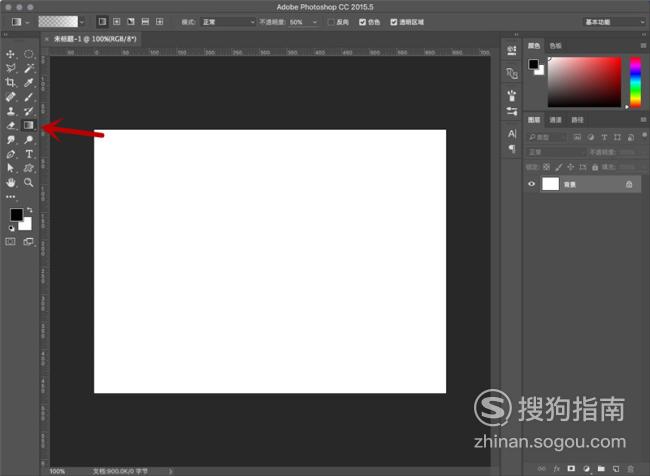Select the Smudge tool
This screenshot has width=650, height=476.
click(10, 140)
